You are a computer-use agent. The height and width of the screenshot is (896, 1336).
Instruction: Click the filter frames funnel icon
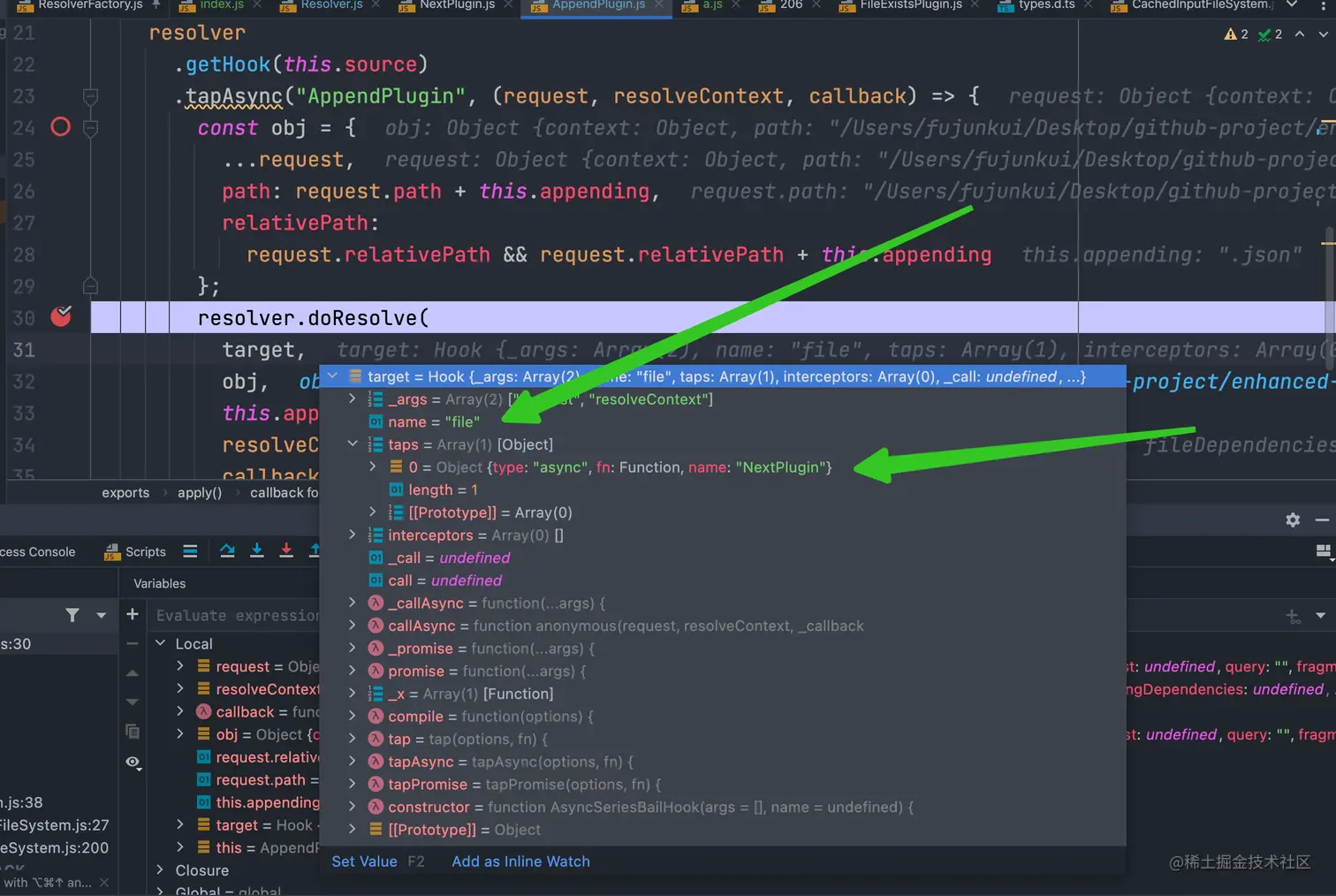coord(72,615)
